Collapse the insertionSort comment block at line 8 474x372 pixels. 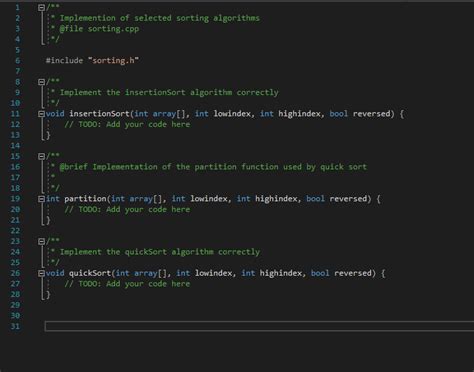(x=41, y=82)
